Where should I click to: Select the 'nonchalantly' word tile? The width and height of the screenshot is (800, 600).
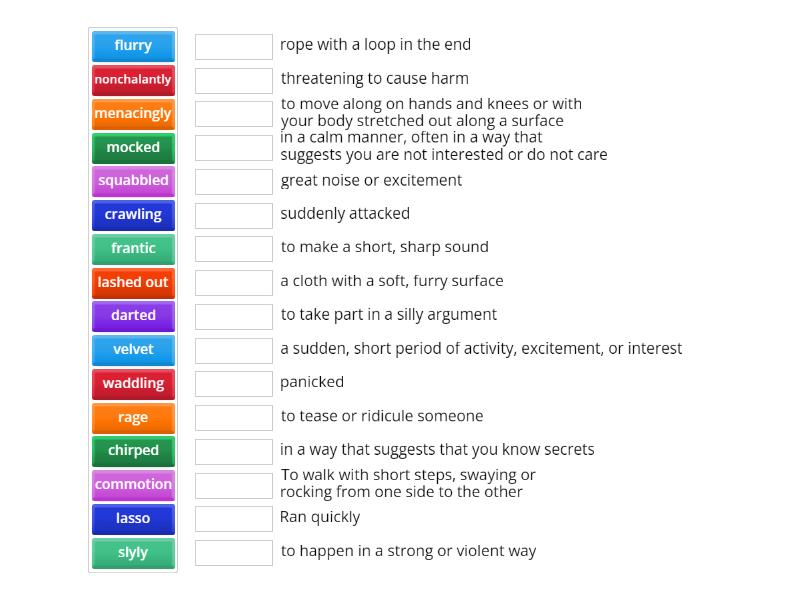pos(133,80)
